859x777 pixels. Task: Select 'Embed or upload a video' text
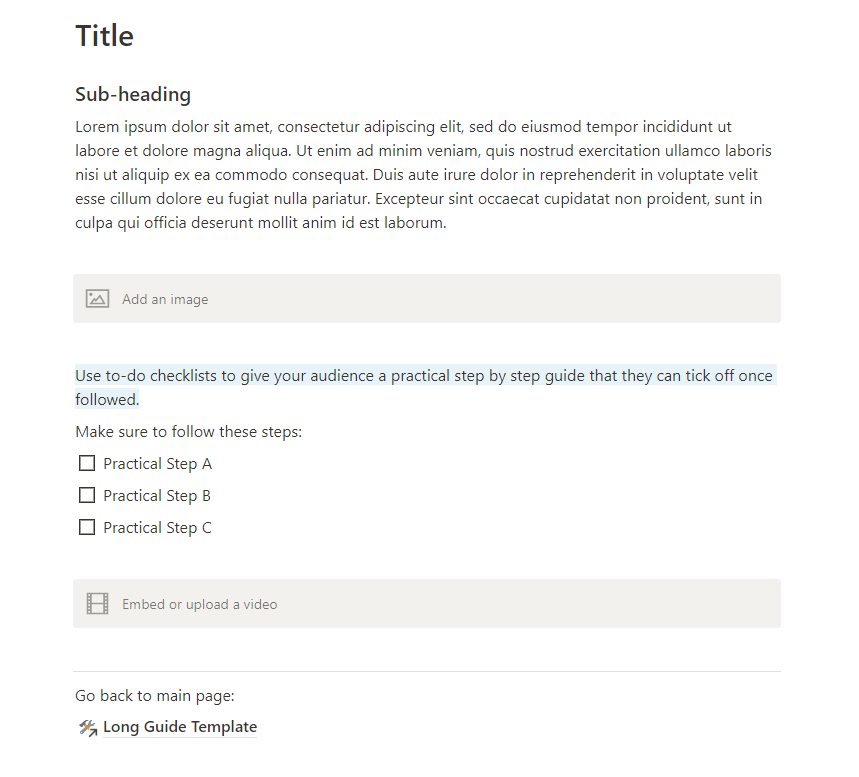[x=199, y=604]
